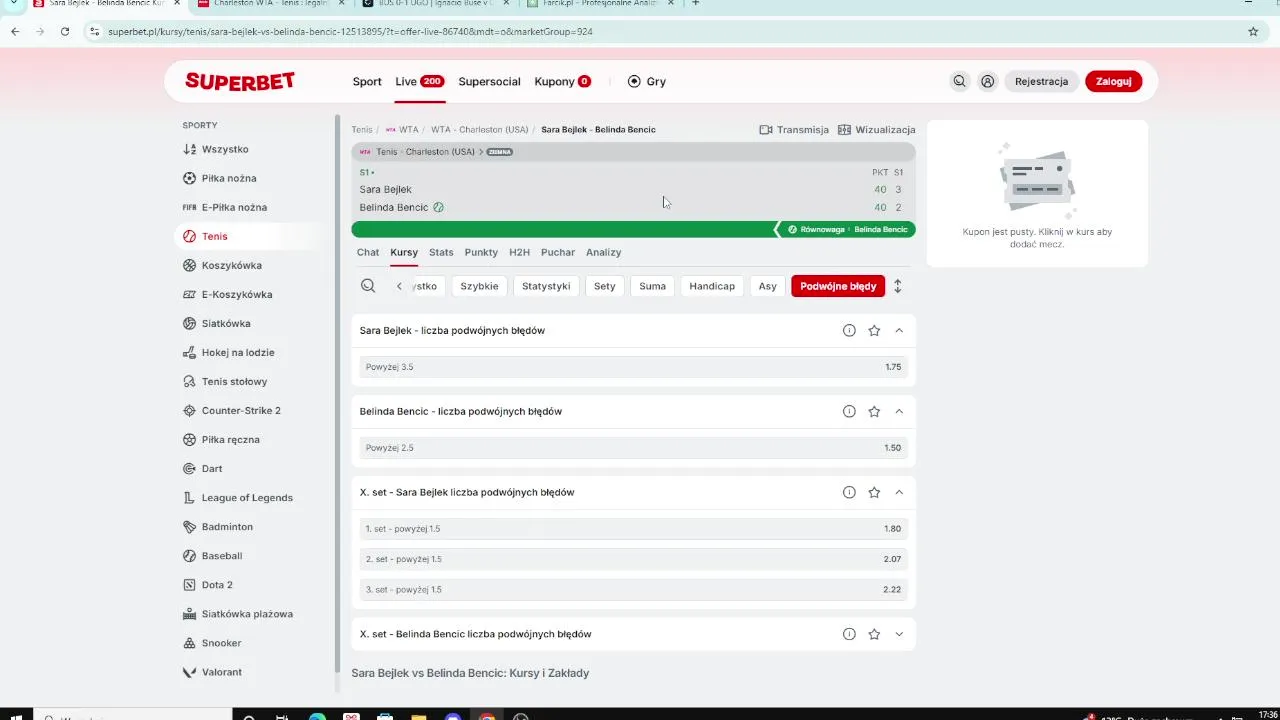Reload the browser page
Screen dimensions: 1280x720
pos(65,31)
